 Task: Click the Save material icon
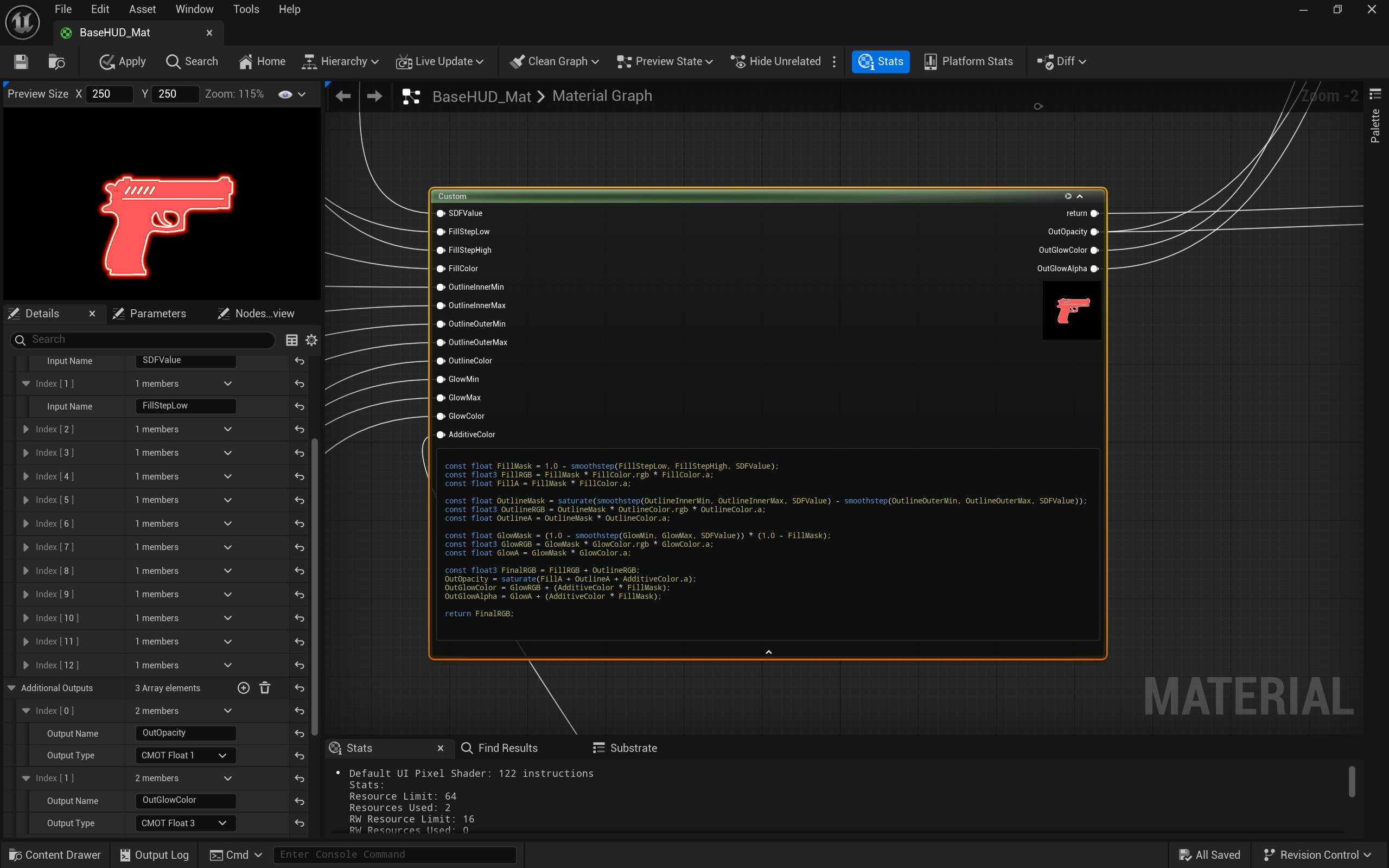click(x=21, y=61)
